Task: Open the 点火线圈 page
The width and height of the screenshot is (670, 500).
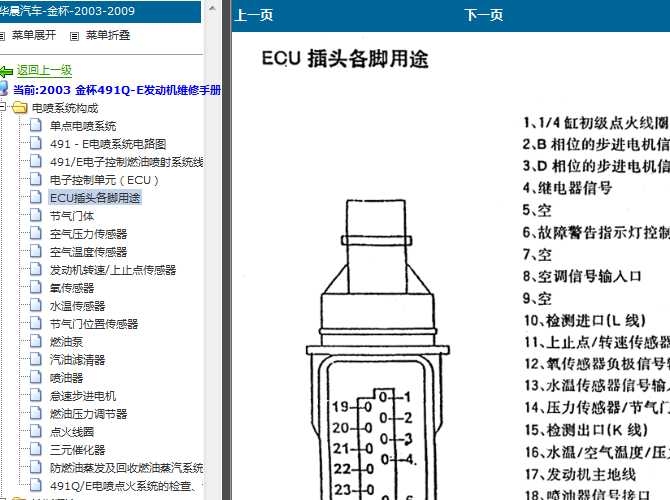Action: (72, 431)
